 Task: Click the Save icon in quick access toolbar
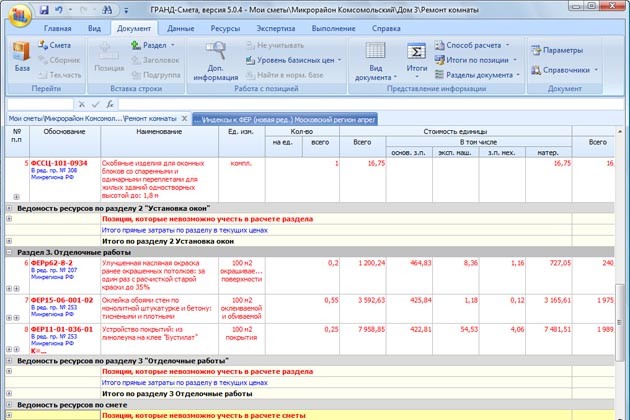point(44,10)
